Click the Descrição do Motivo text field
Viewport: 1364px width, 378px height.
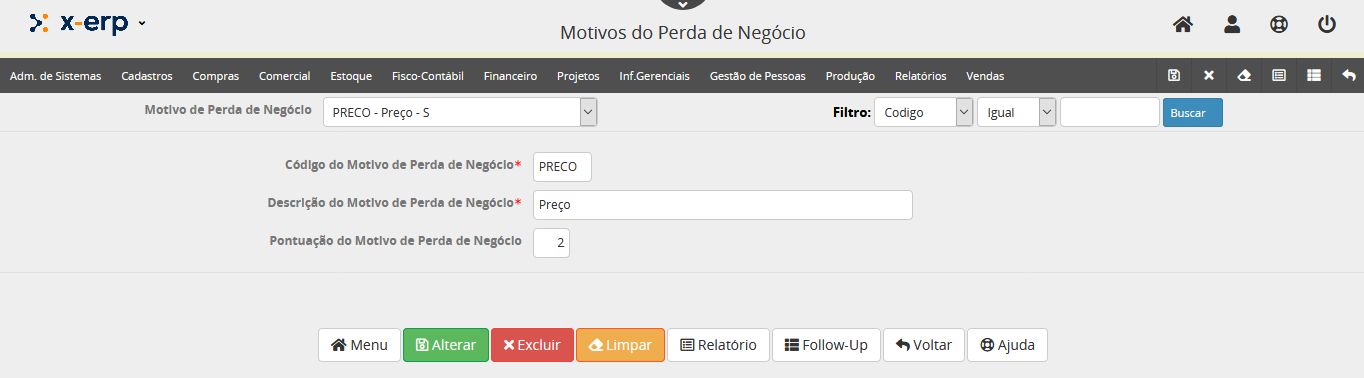point(722,205)
